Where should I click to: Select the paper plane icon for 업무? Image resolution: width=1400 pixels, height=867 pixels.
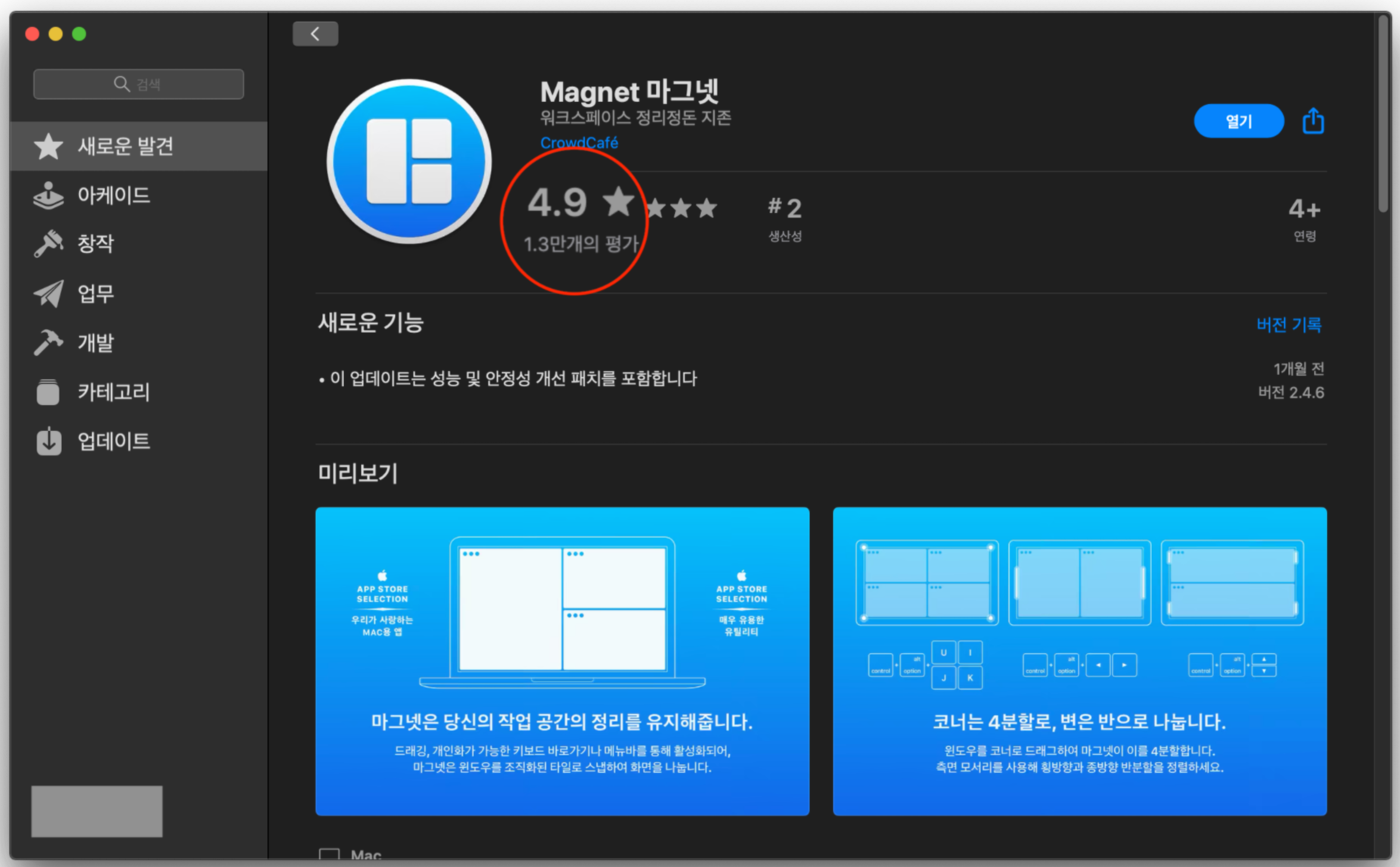coord(48,294)
